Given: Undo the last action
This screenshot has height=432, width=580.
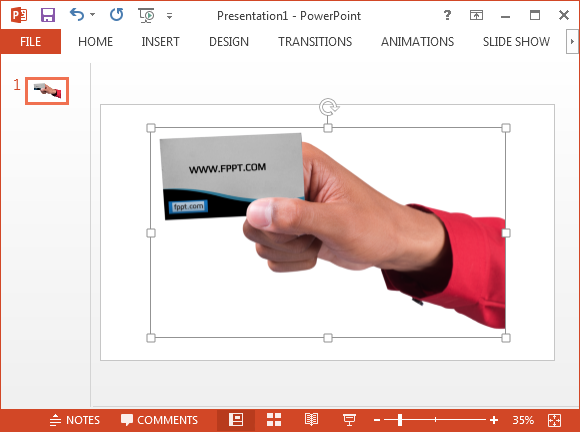Looking at the screenshot, I should click(x=77, y=15).
